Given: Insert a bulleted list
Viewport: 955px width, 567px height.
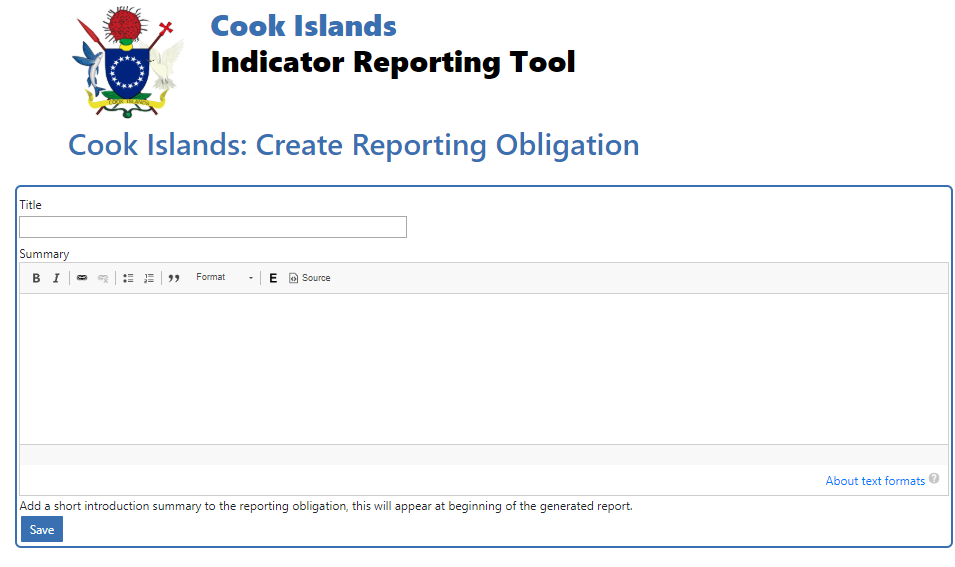Looking at the screenshot, I should pos(128,278).
